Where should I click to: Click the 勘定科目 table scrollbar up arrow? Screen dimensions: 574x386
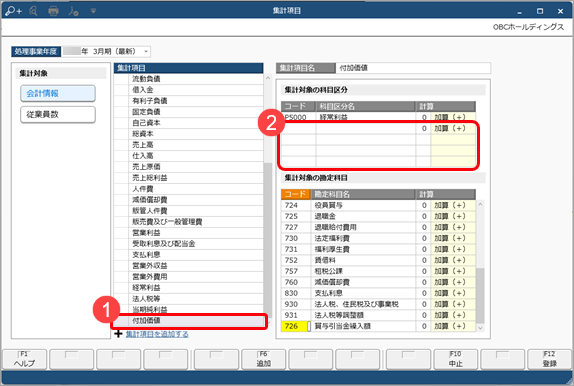[480, 204]
